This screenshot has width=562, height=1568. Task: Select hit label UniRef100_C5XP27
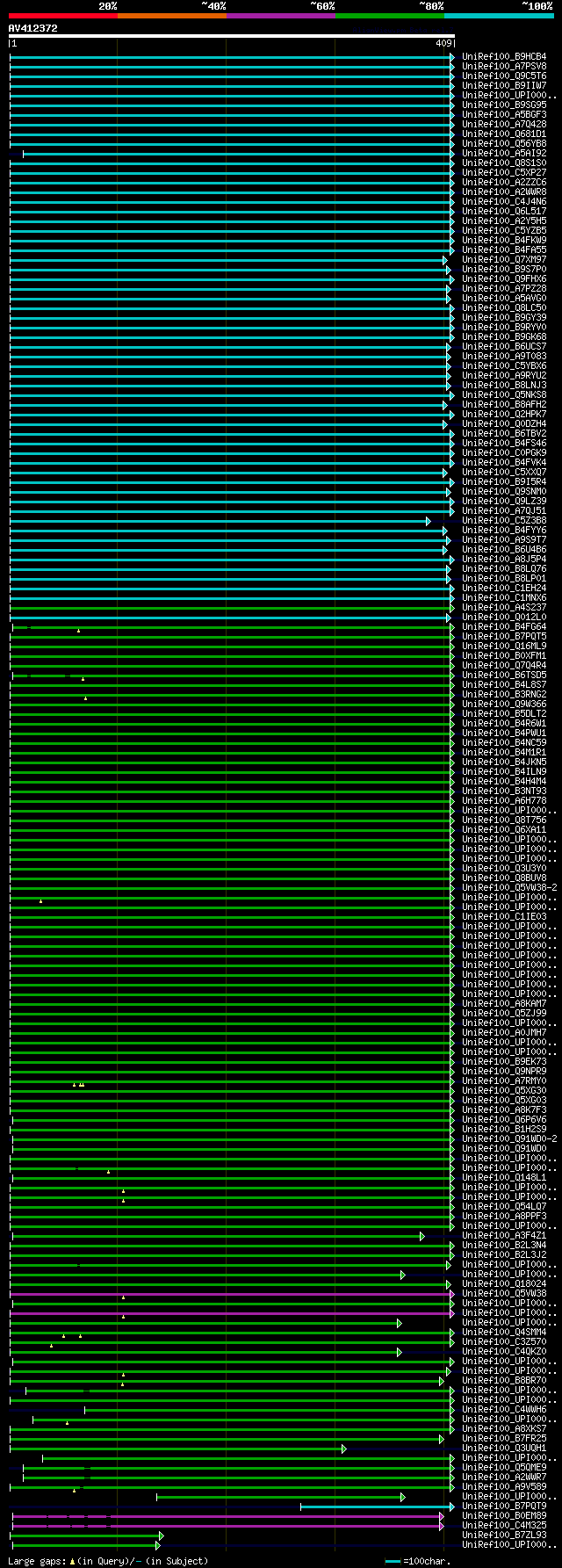504,173
